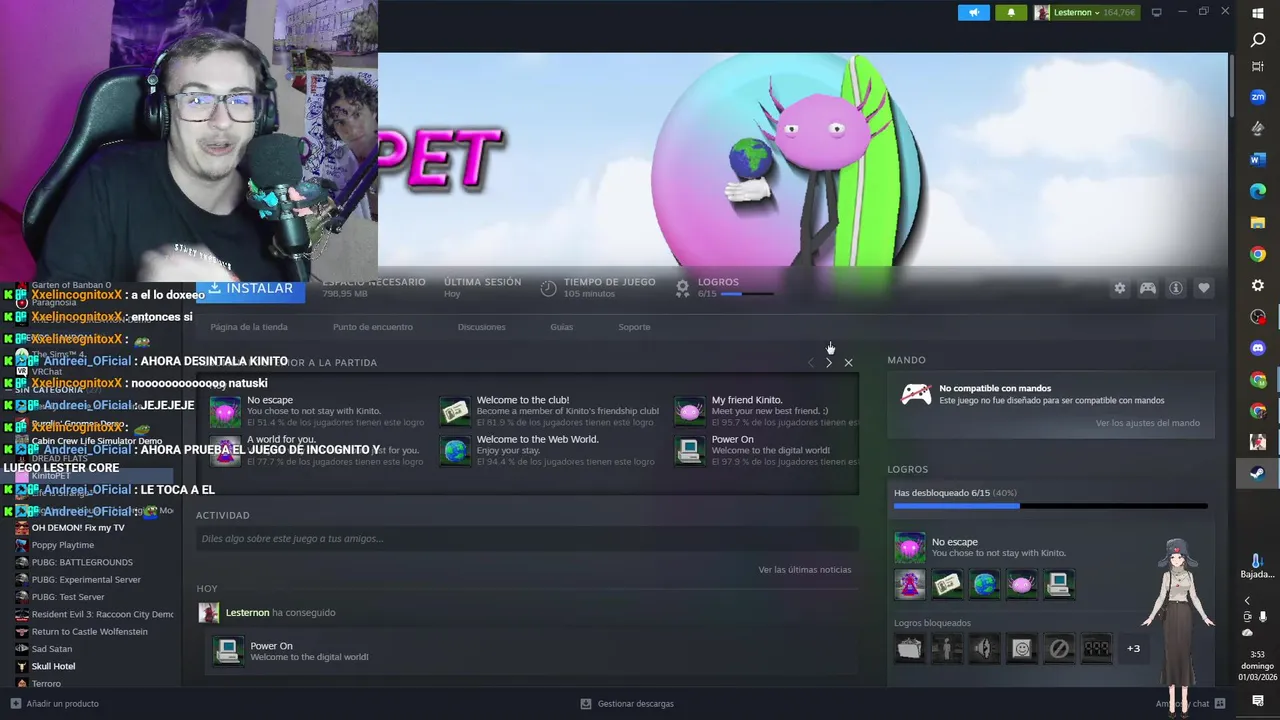Image resolution: width=1280 pixels, height=720 pixels.
Task: Click the achievements progress bar
Action: [1050, 506]
